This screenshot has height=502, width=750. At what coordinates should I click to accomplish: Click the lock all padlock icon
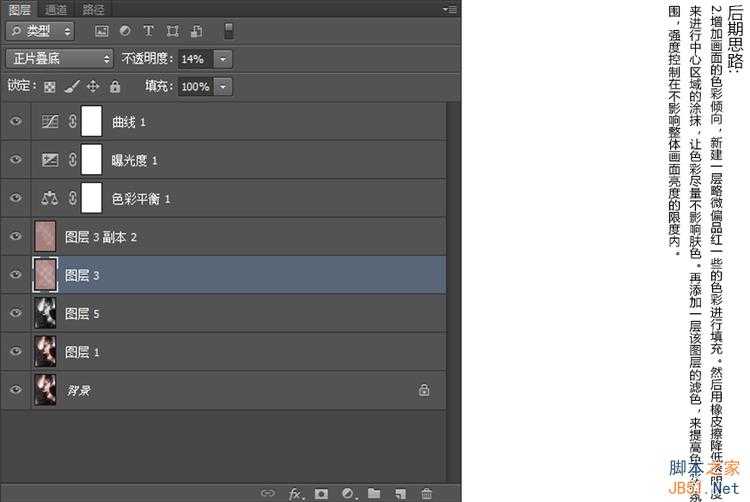click(x=114, y=87)
